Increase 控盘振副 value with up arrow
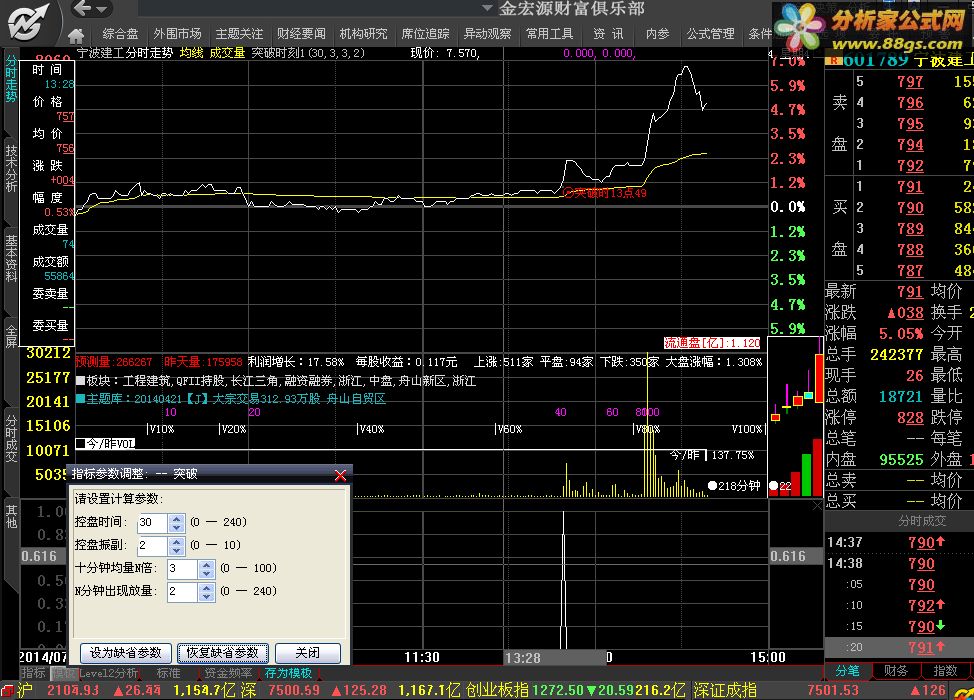974x700 pixels. [176, 541]
